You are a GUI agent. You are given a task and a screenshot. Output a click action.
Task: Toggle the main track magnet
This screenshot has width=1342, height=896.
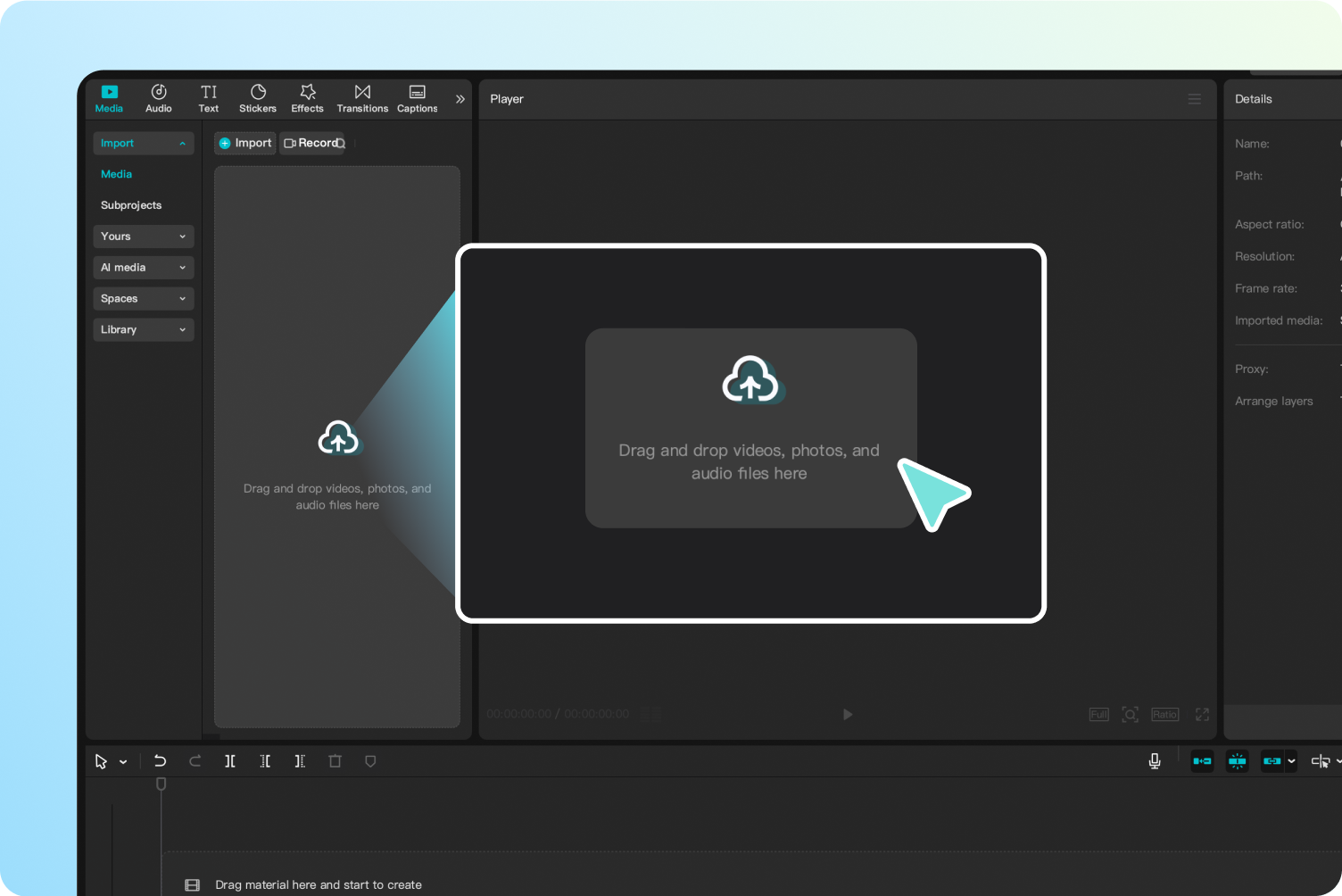coord(1202,761)
